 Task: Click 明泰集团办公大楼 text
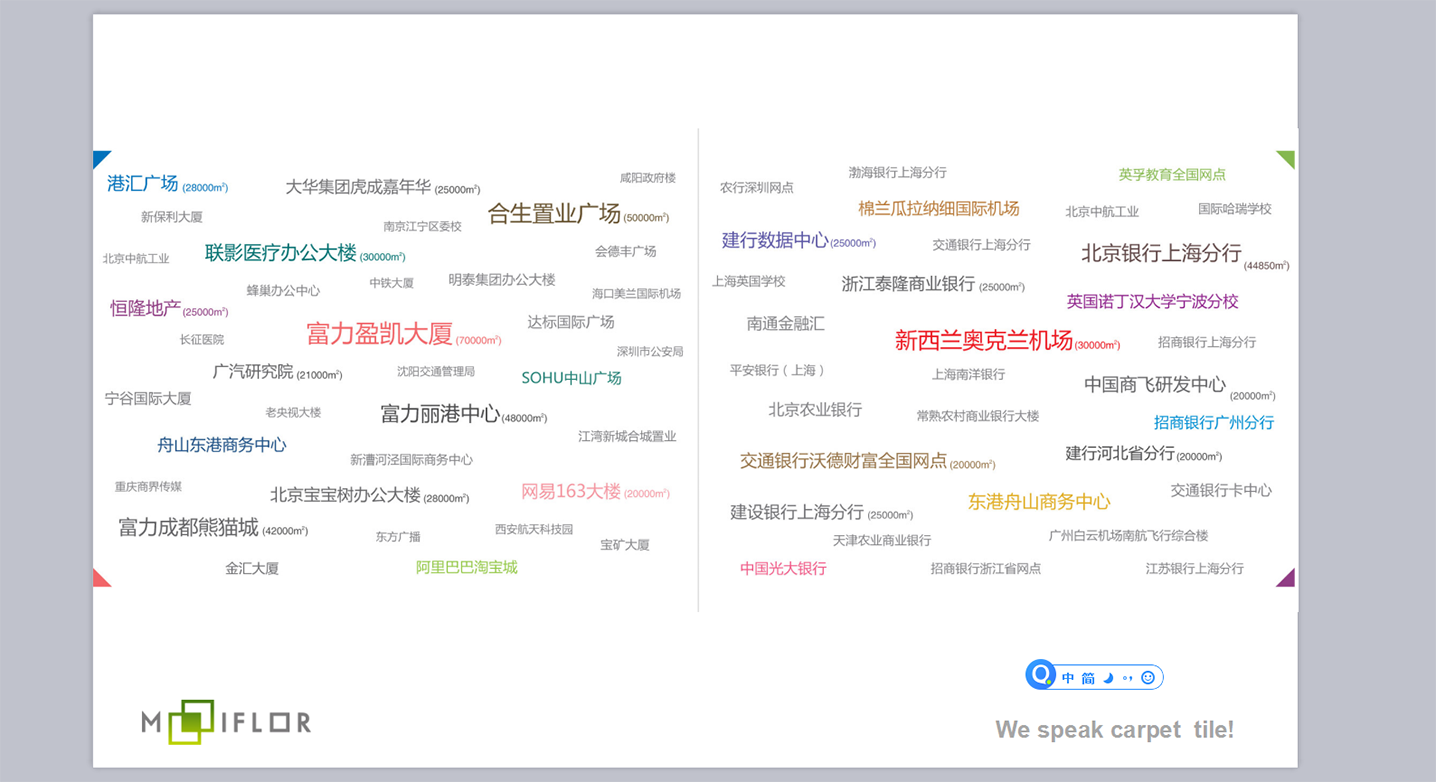pyautogui.click(x=502, y=280)
